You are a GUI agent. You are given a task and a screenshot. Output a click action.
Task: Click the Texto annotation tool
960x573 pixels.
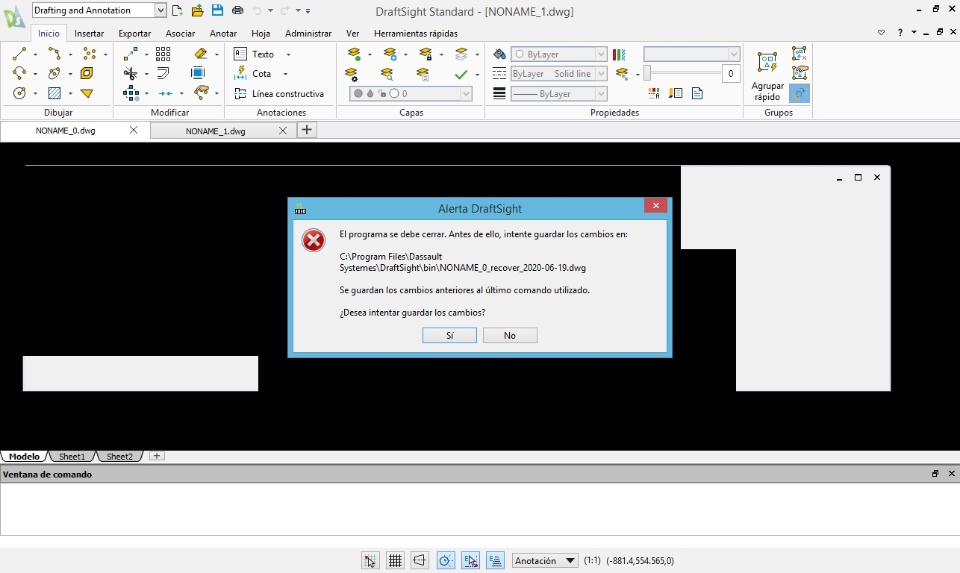(x=254, y=54)
